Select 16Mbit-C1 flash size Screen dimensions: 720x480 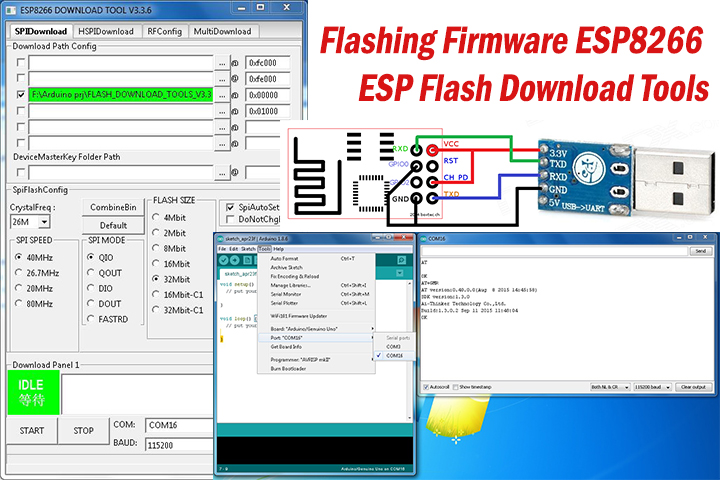156,294
